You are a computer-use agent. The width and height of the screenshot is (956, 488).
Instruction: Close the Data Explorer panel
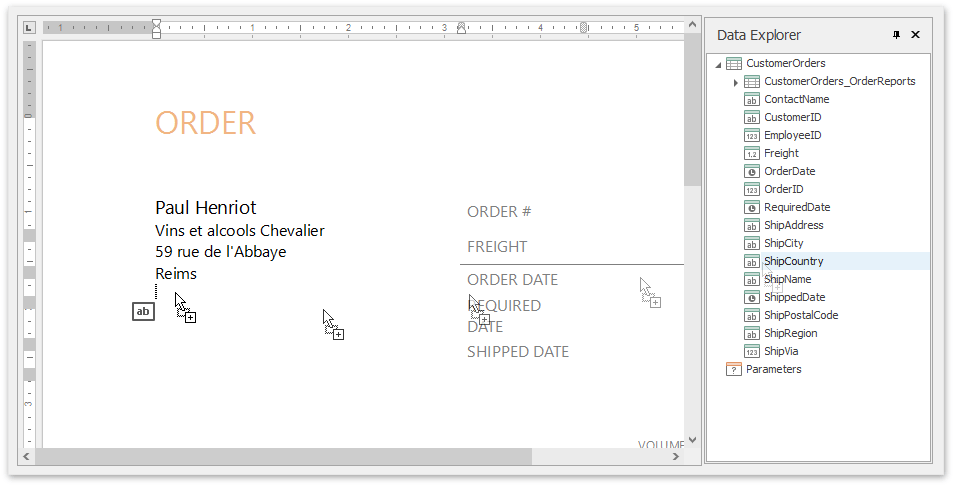(915, 35)
